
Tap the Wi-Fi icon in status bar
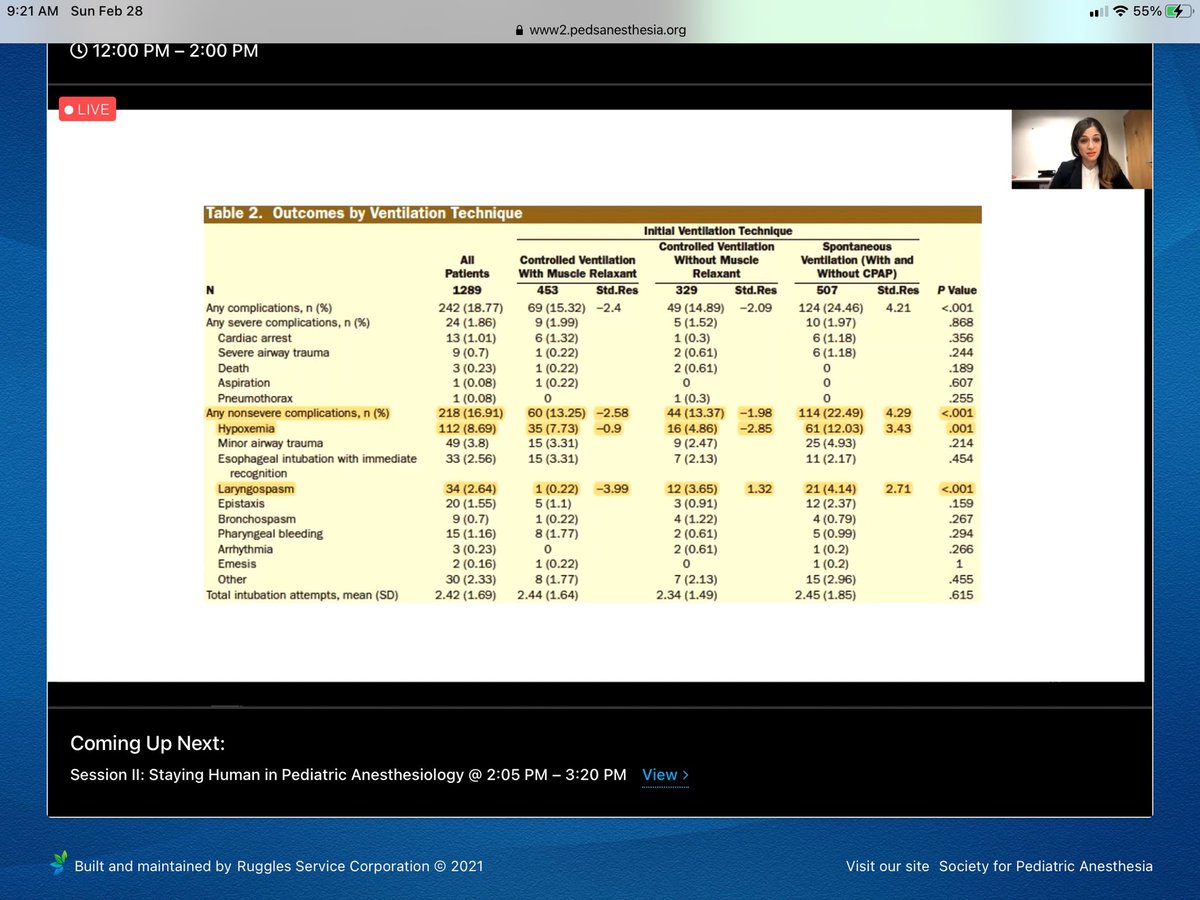click(1121, 11)
